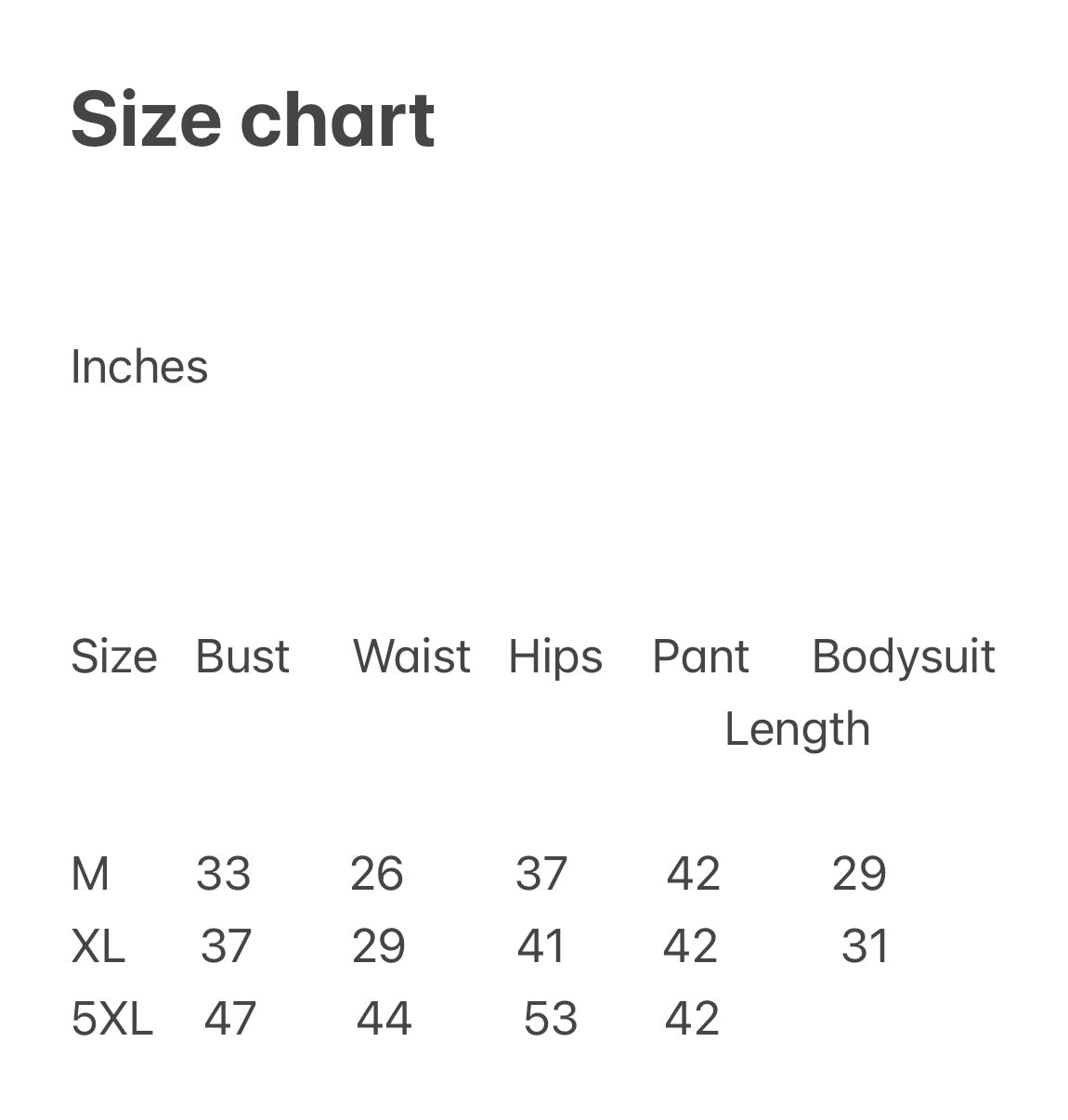Select the "Inches" unit label
The width and height of the screenshot is (1068, 1120).
[139, 367]
